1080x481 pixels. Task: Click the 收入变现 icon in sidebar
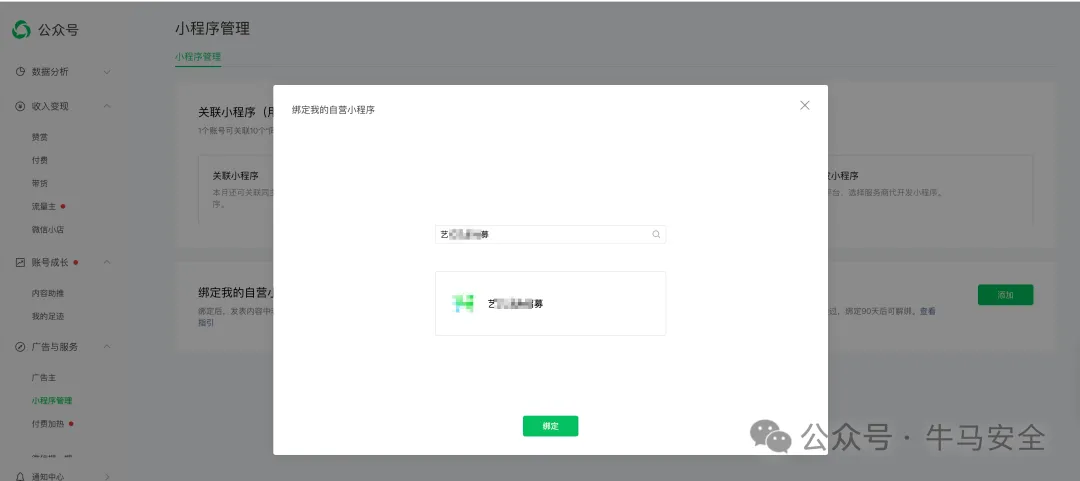click(x=20, y=106)
